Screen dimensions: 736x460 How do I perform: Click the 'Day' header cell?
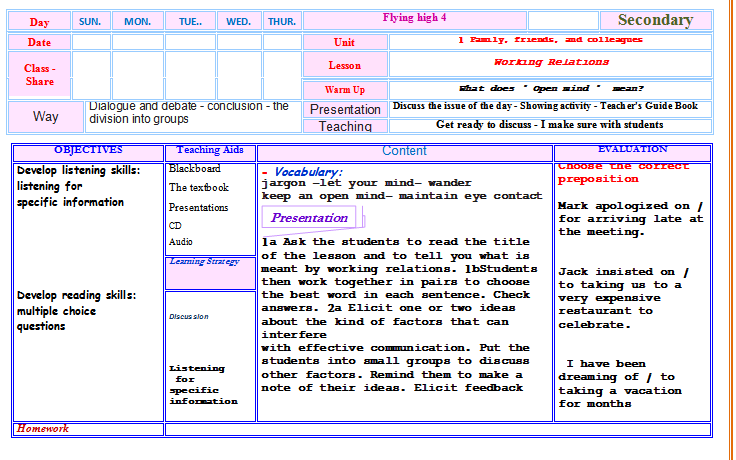pos(39,22)
